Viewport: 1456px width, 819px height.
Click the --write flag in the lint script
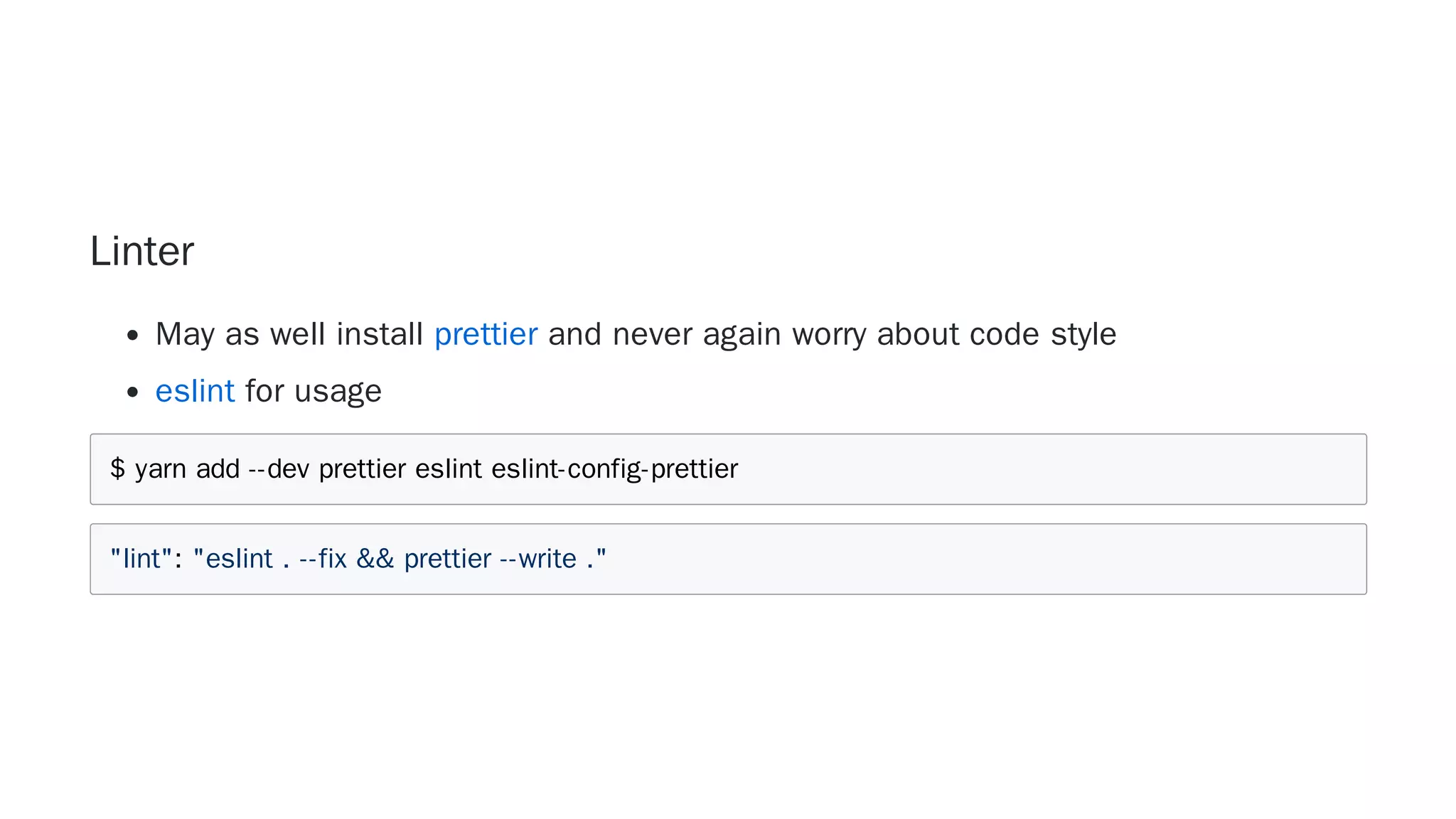coord(538,559)
